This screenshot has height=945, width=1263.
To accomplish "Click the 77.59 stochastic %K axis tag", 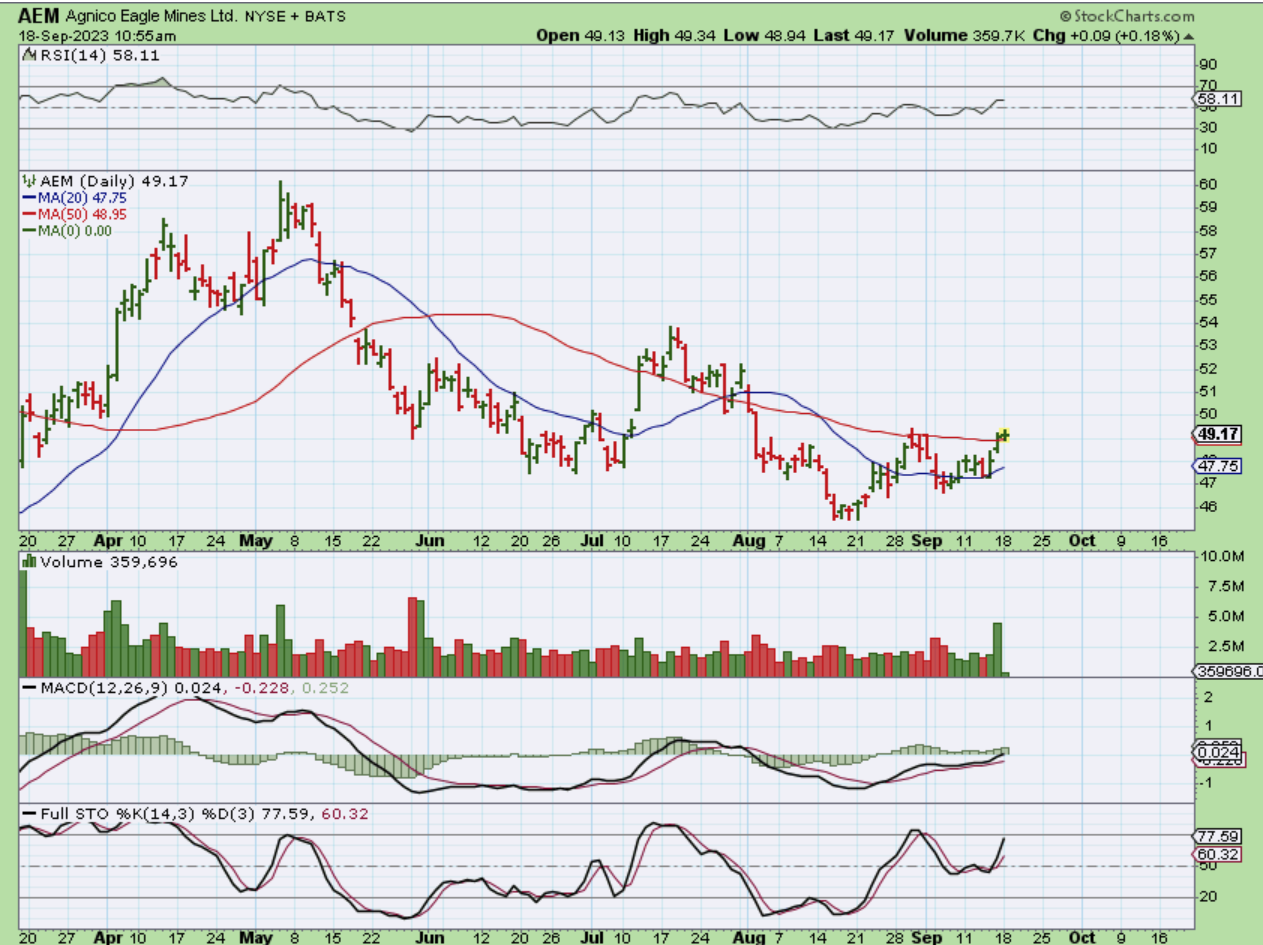I will [1217, 835].
